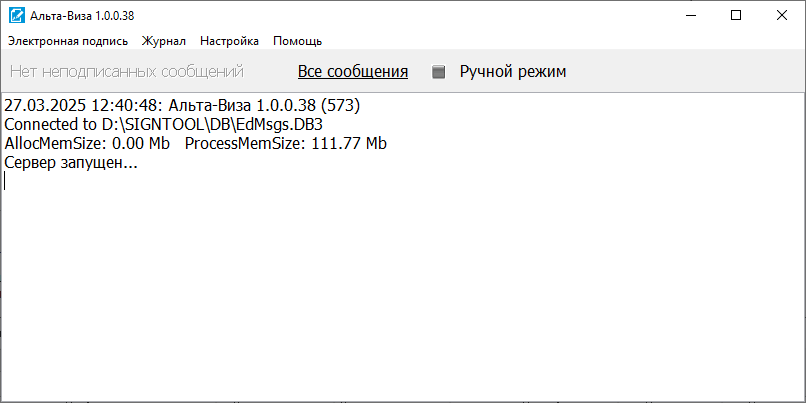Click the Сервер запущен log line
Viewport: 806px width, 403px height.
pyautogui.click(x=71, y=163)
